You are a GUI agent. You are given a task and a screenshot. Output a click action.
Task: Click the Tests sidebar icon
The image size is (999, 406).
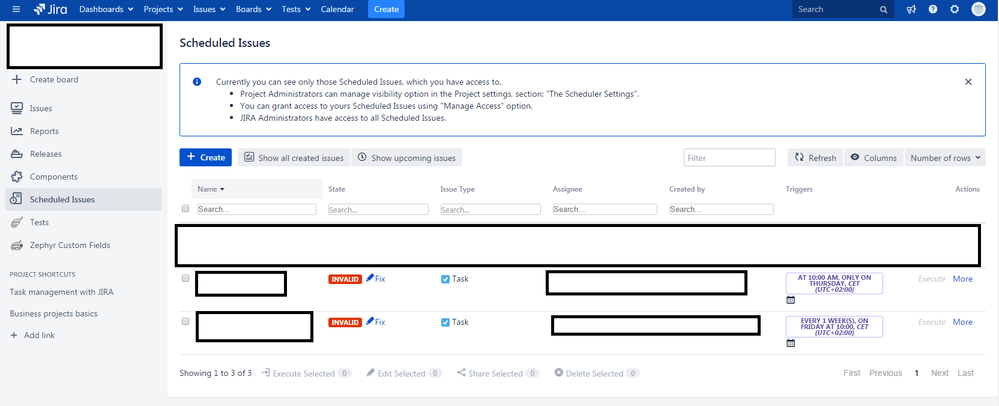coord(17,222)
